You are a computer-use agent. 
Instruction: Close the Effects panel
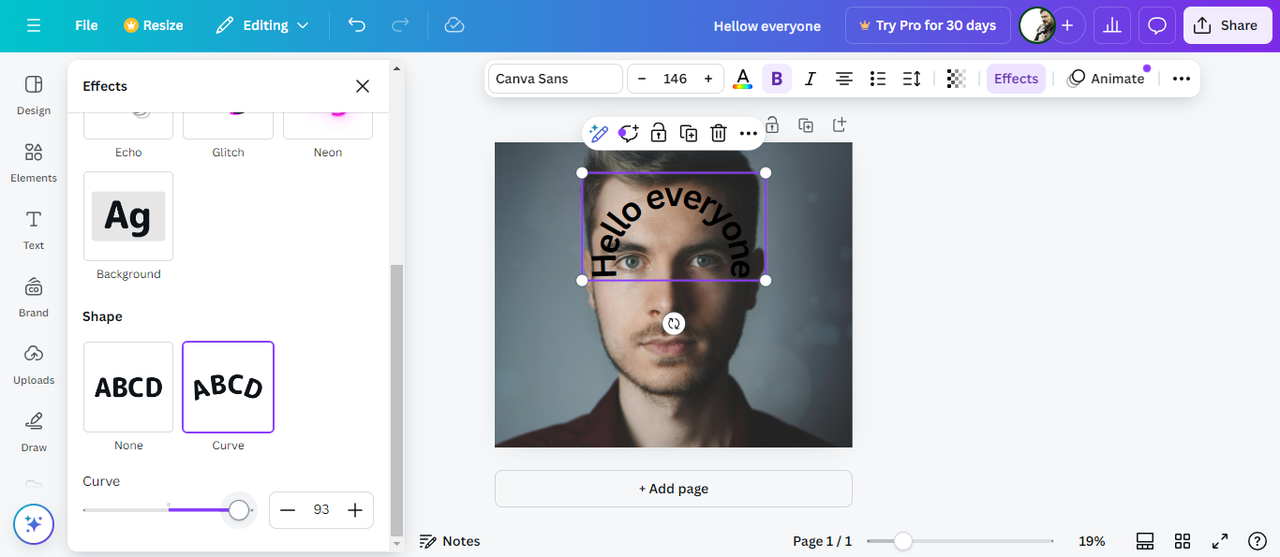(362, 86)
